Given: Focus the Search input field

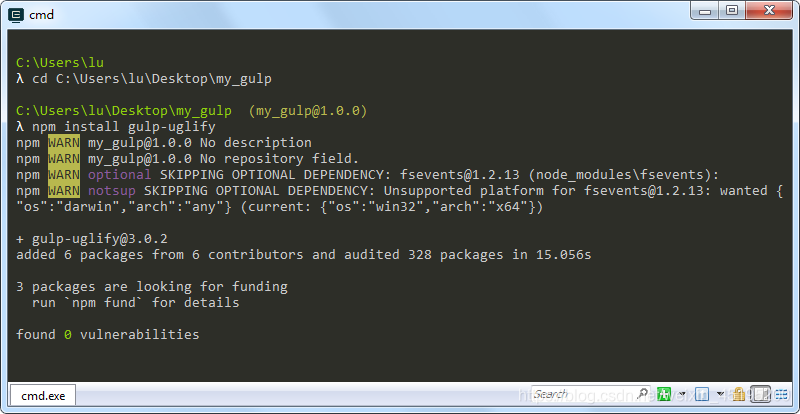Looking at the screenshot, I should pos(591,394).
